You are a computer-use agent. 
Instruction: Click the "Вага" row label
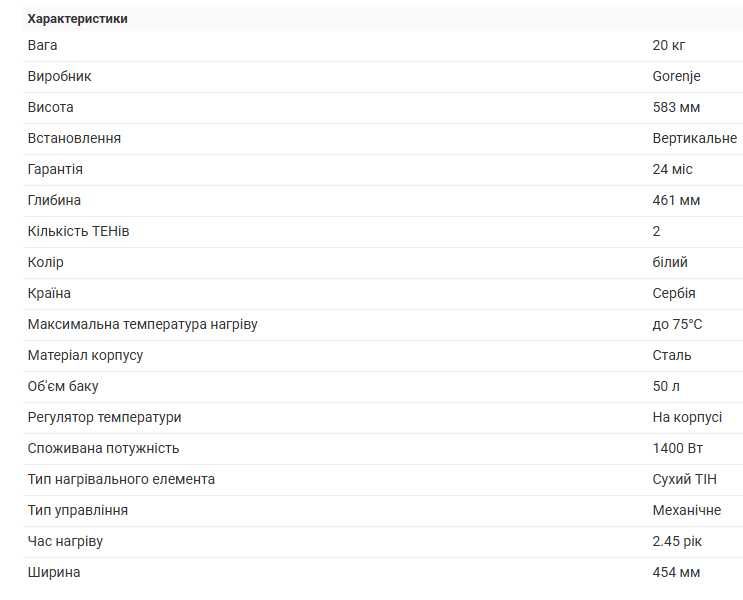coord(43,45)
